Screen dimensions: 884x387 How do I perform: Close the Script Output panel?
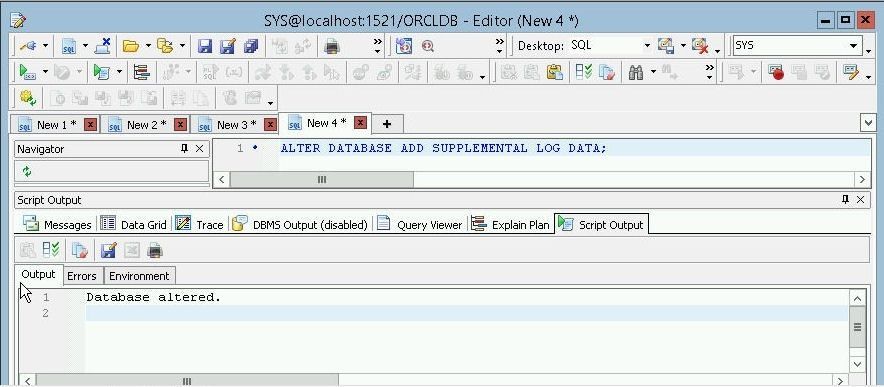point(860,200)
